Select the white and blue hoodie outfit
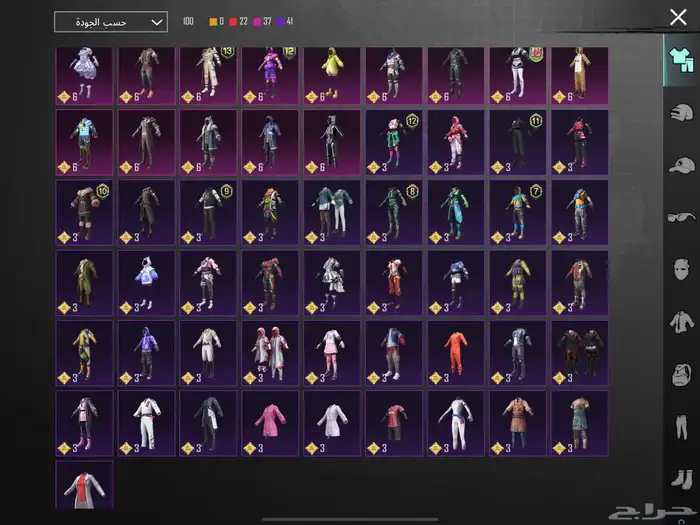700x525 pixels. click(146, 283)
